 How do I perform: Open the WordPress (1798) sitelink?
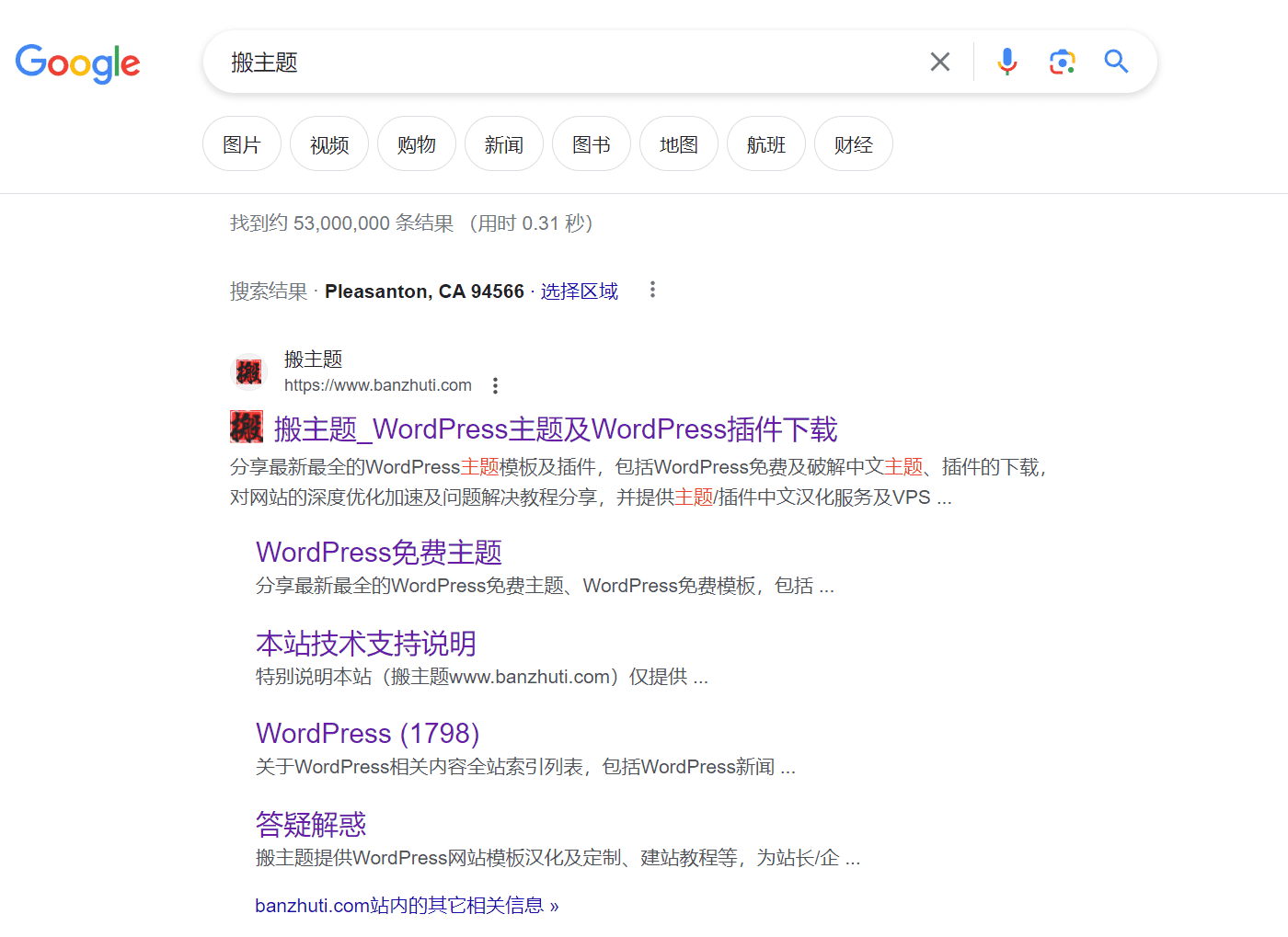coord(368,733)
